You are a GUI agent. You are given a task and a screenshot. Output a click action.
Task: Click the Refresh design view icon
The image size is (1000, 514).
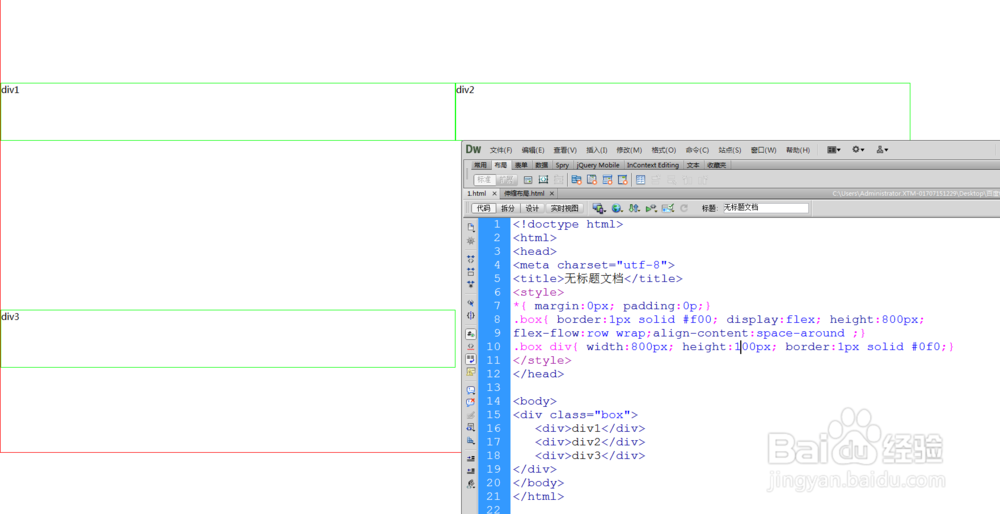click(684, 208)
